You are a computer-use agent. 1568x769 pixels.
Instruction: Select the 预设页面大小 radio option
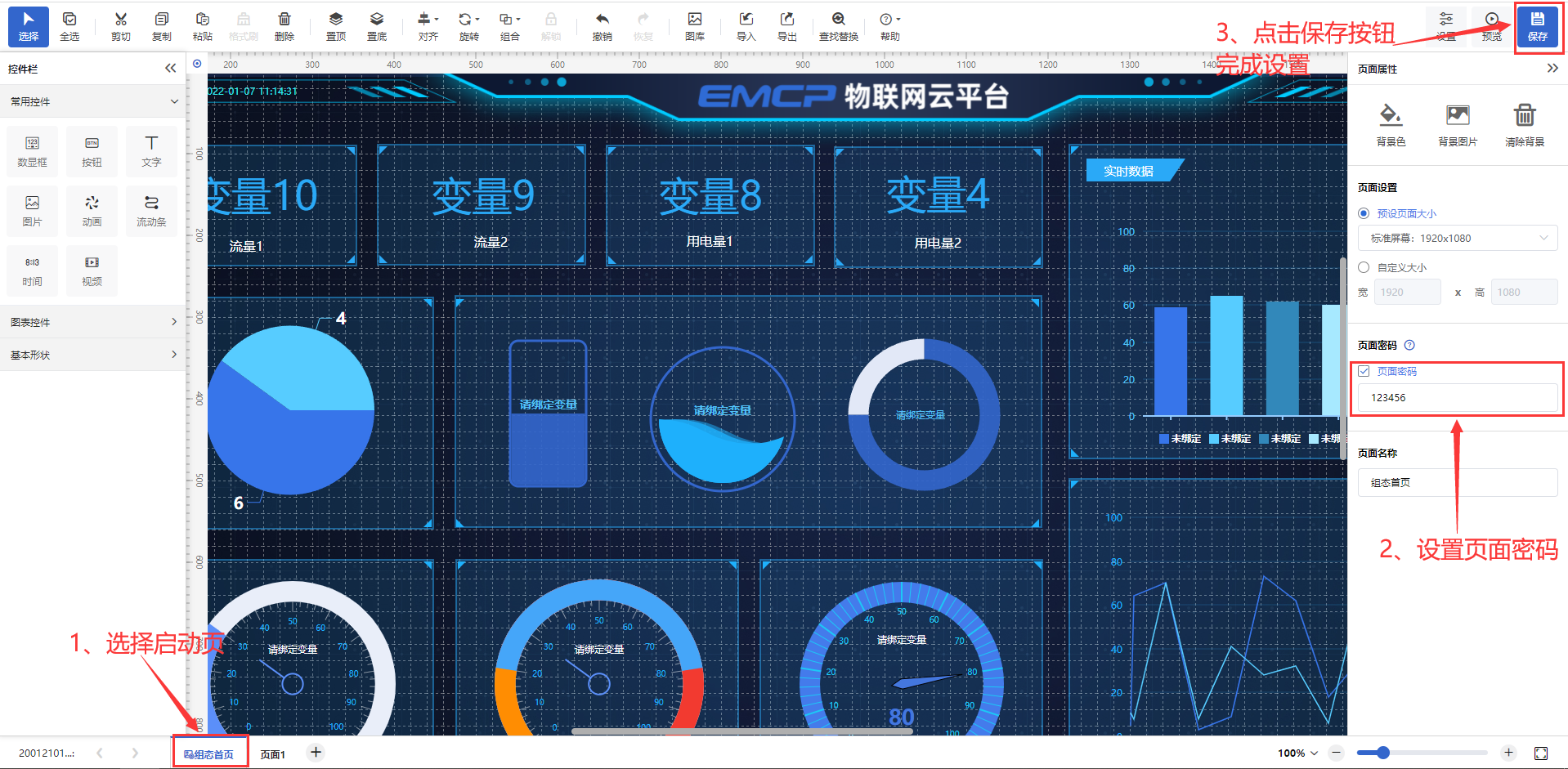[x=1364, y=213]
